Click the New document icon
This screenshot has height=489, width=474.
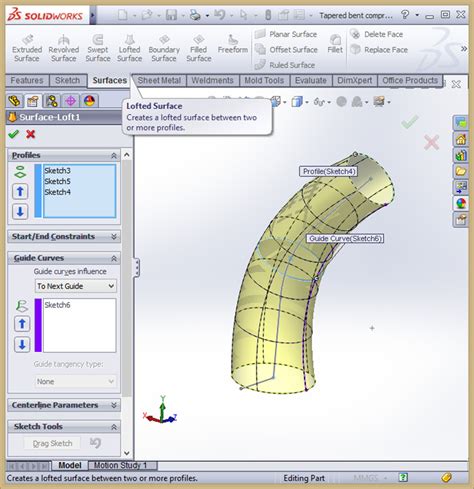coord(123,15)
